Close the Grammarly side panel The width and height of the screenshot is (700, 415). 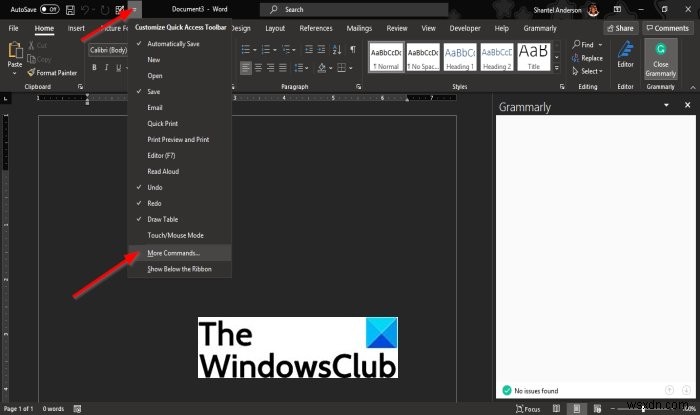[688, 105]
